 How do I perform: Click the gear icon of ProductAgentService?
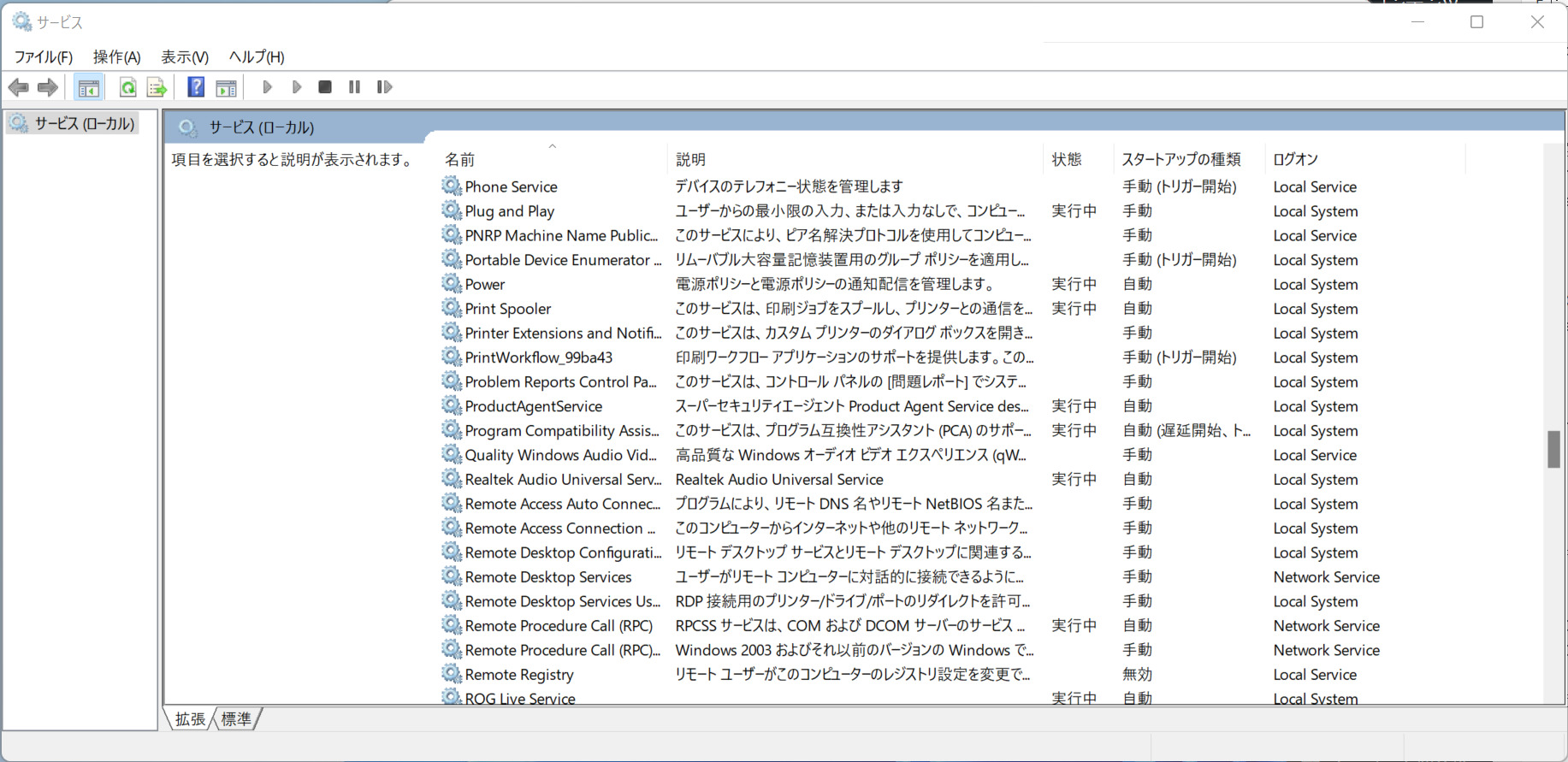(452, 405)
